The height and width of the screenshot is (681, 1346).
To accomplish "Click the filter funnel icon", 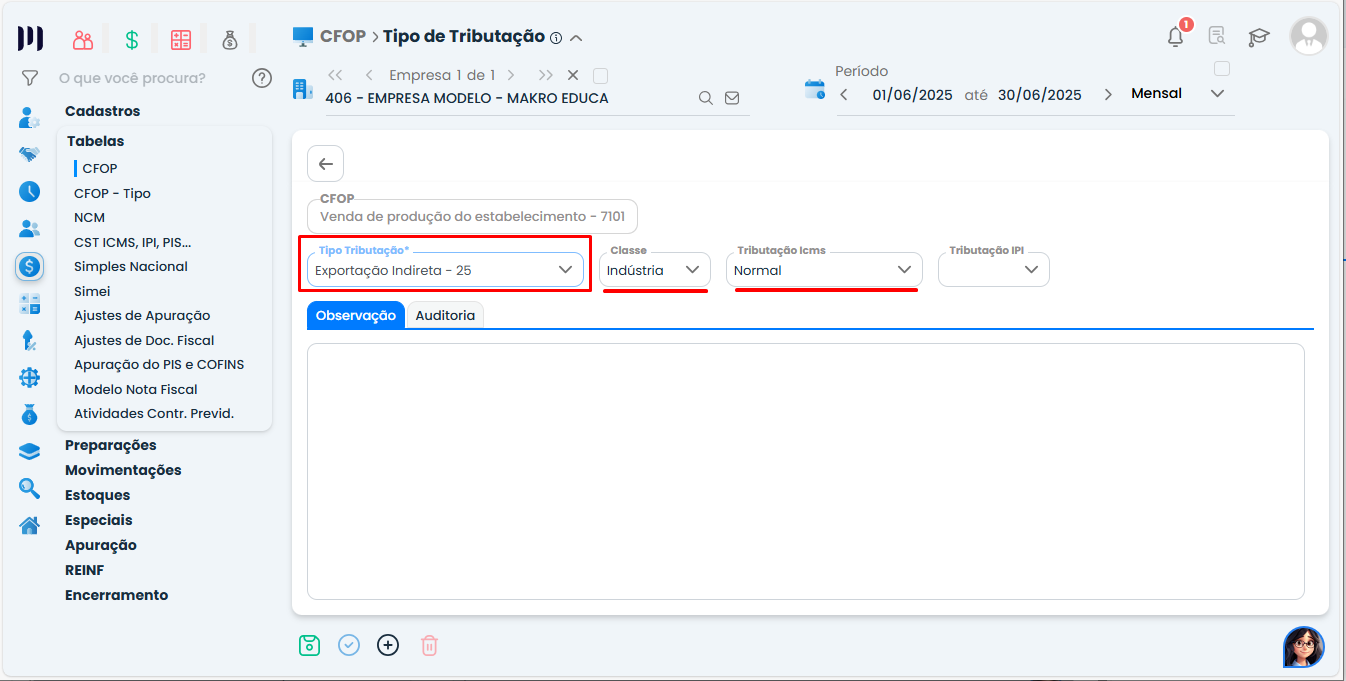I will click(x=30, y=78).
